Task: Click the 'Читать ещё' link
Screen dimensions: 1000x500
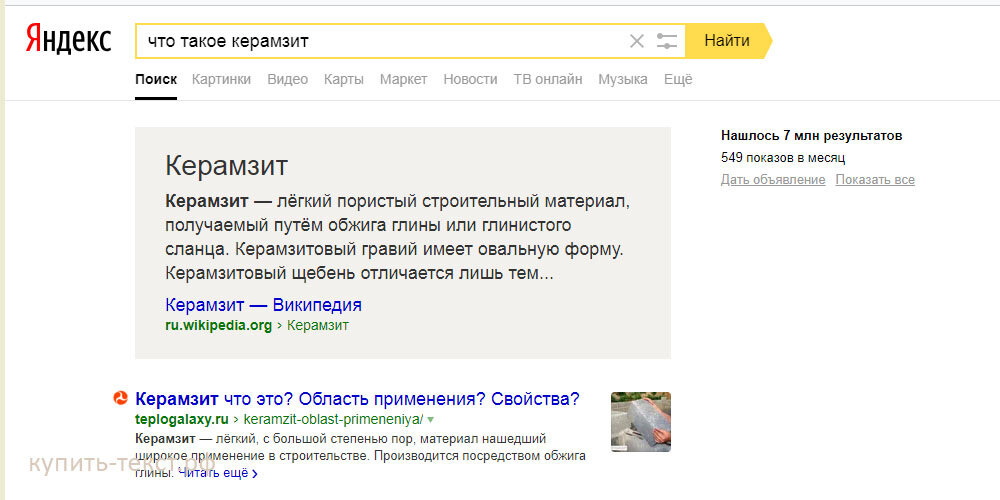Action: pos(218,474)
